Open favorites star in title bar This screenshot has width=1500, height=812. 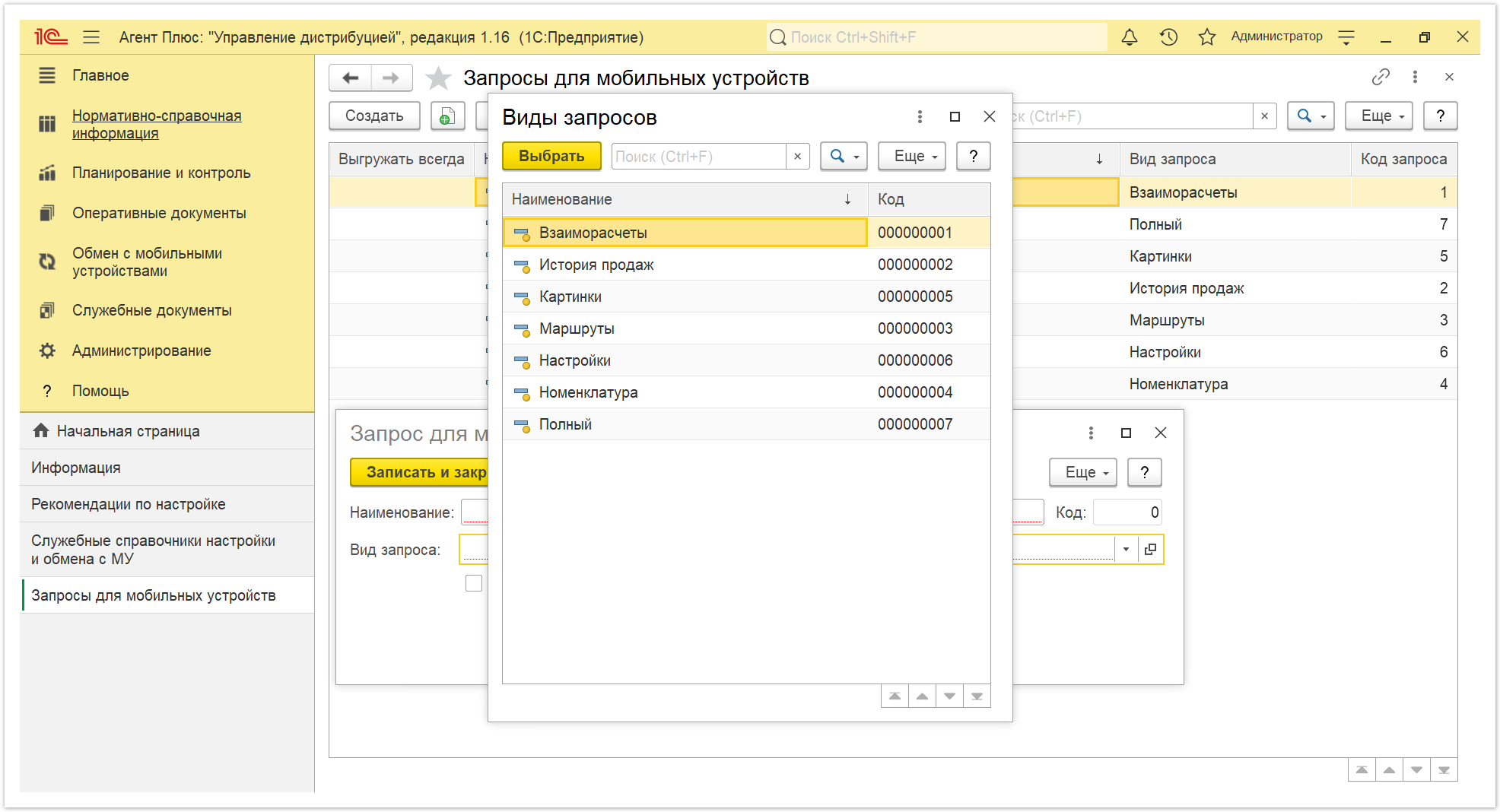coord(1206,36)
